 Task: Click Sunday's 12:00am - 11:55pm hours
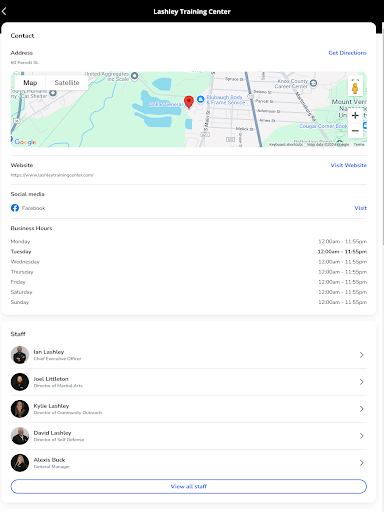pyautogui.click(x=343, y=302)
